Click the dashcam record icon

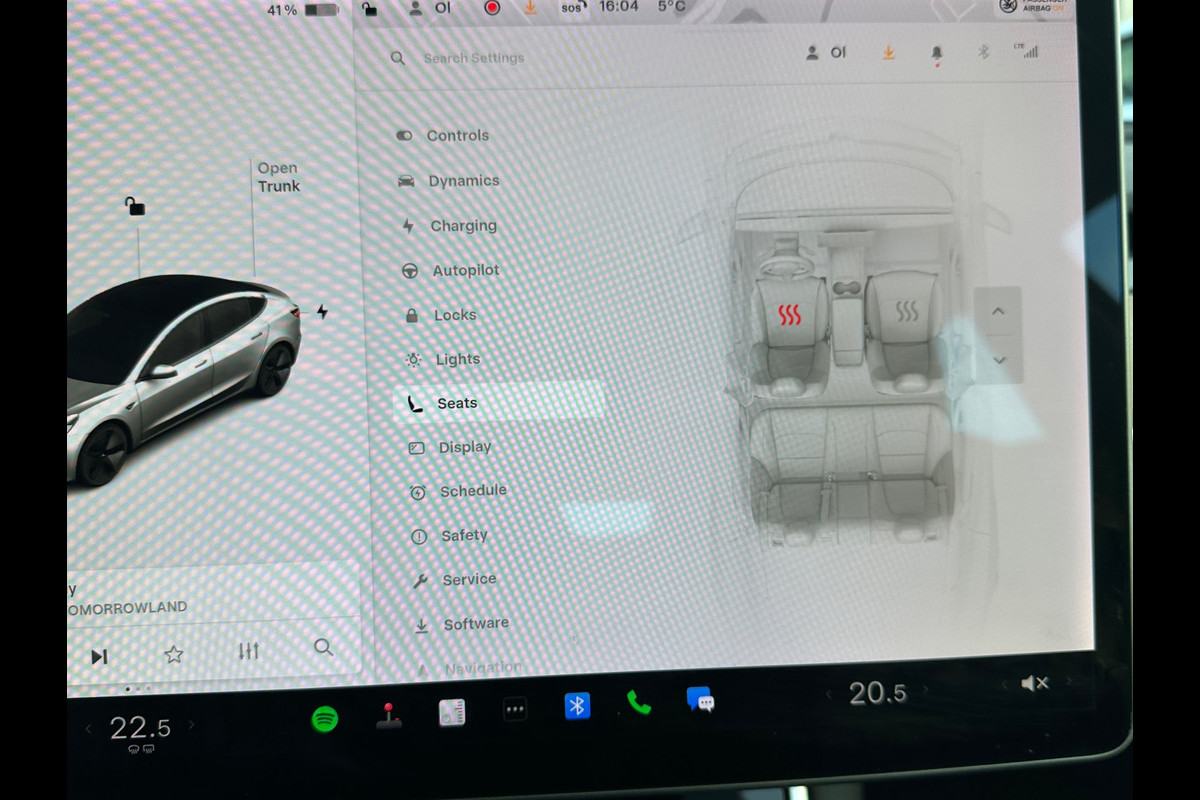[492, 8]
